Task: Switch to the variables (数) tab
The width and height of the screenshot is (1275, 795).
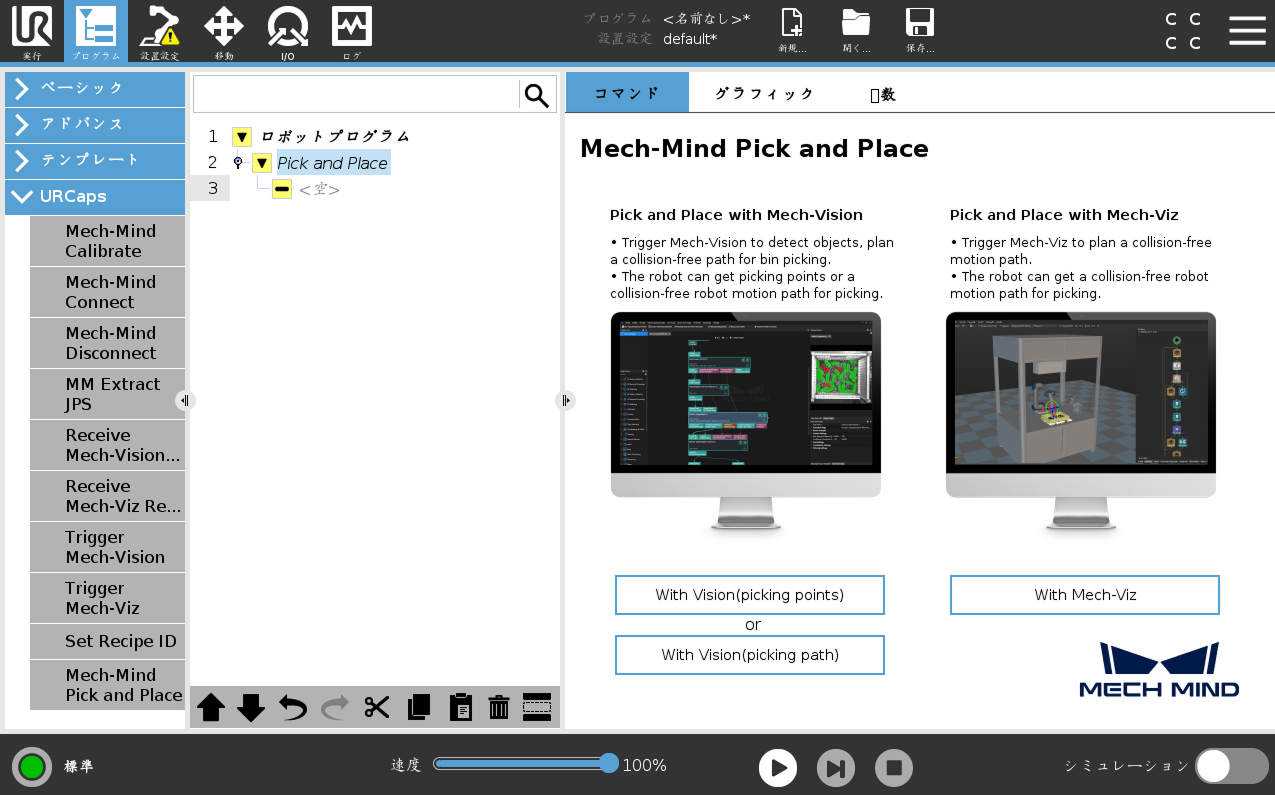Action: point(882,94)
